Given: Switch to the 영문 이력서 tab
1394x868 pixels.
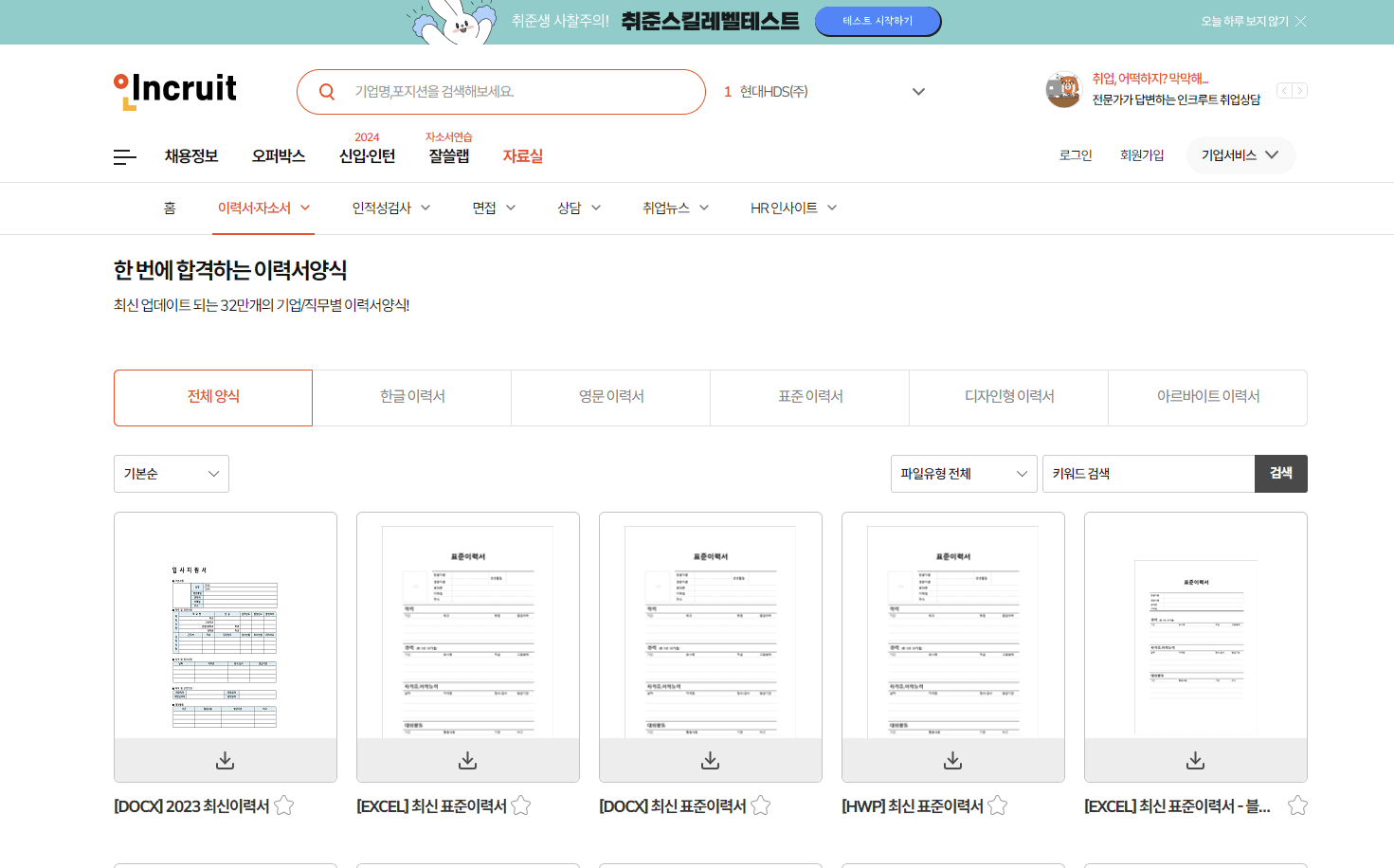Looking at the screenshot, I should (610, 397).
